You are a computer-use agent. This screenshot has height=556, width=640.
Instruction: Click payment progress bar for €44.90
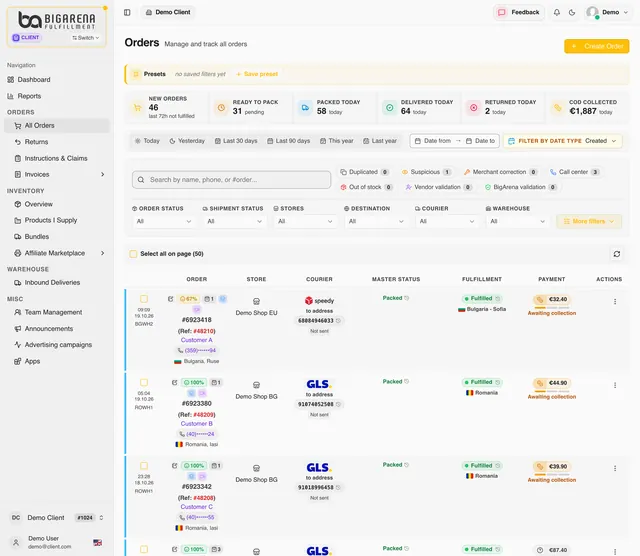552,391
